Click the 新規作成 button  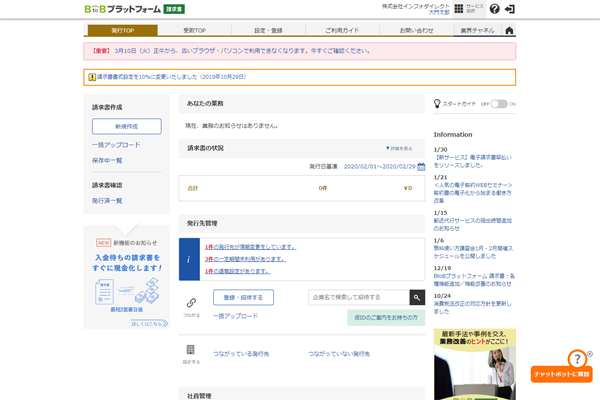pyautogui.click(x=126, y=126)
